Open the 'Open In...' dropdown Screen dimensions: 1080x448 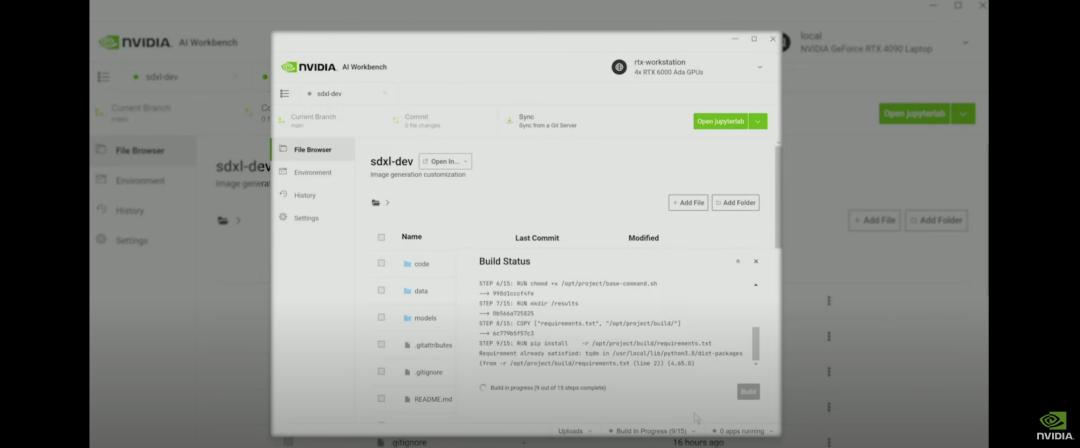445,161
